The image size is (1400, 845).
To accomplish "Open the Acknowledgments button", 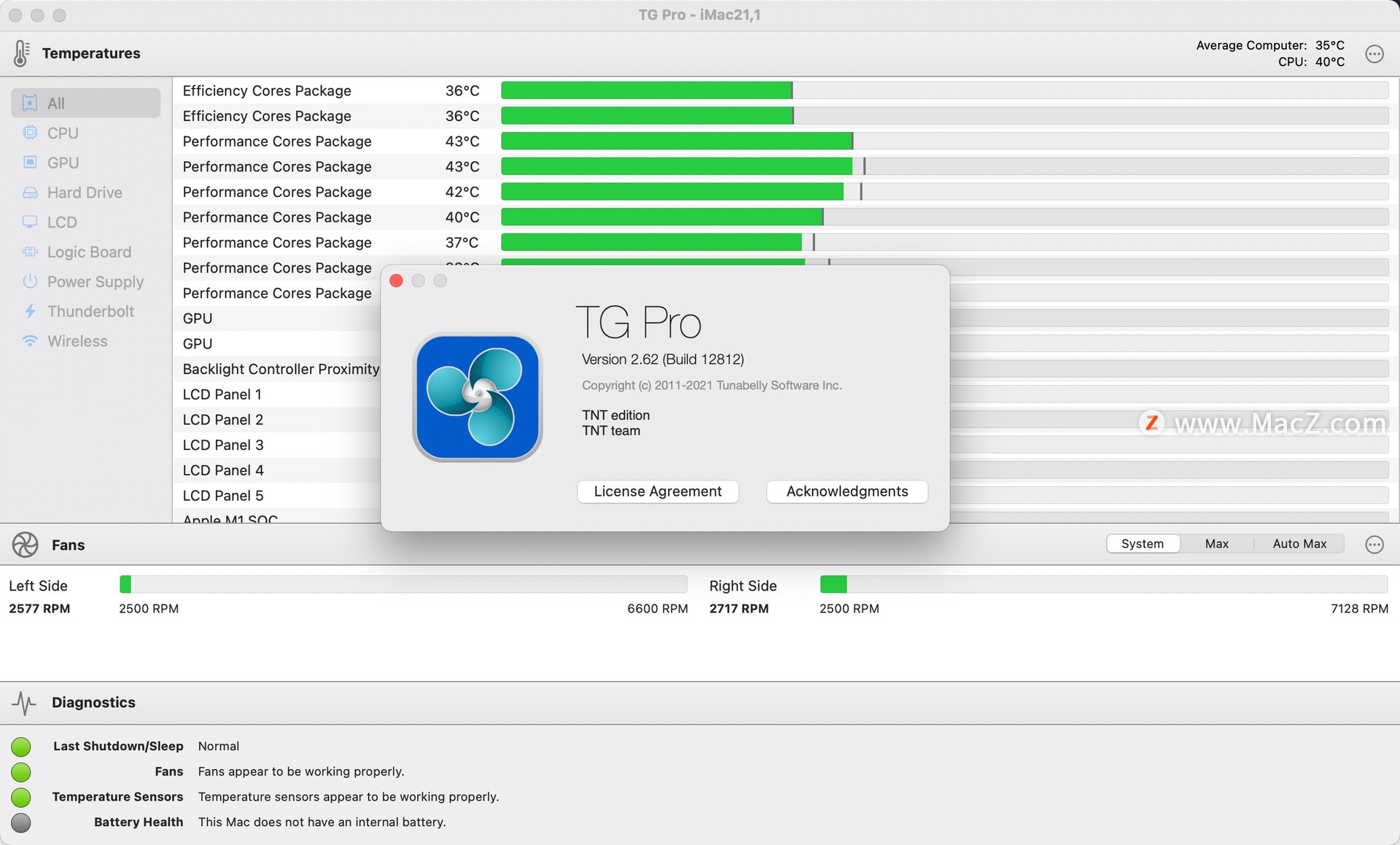I will point(847,491).
